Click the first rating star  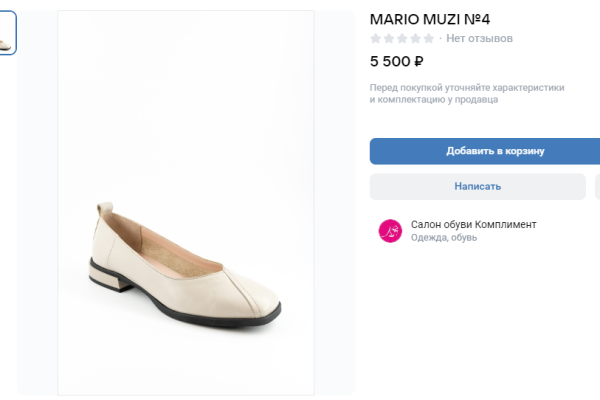[x=376, y=39]
